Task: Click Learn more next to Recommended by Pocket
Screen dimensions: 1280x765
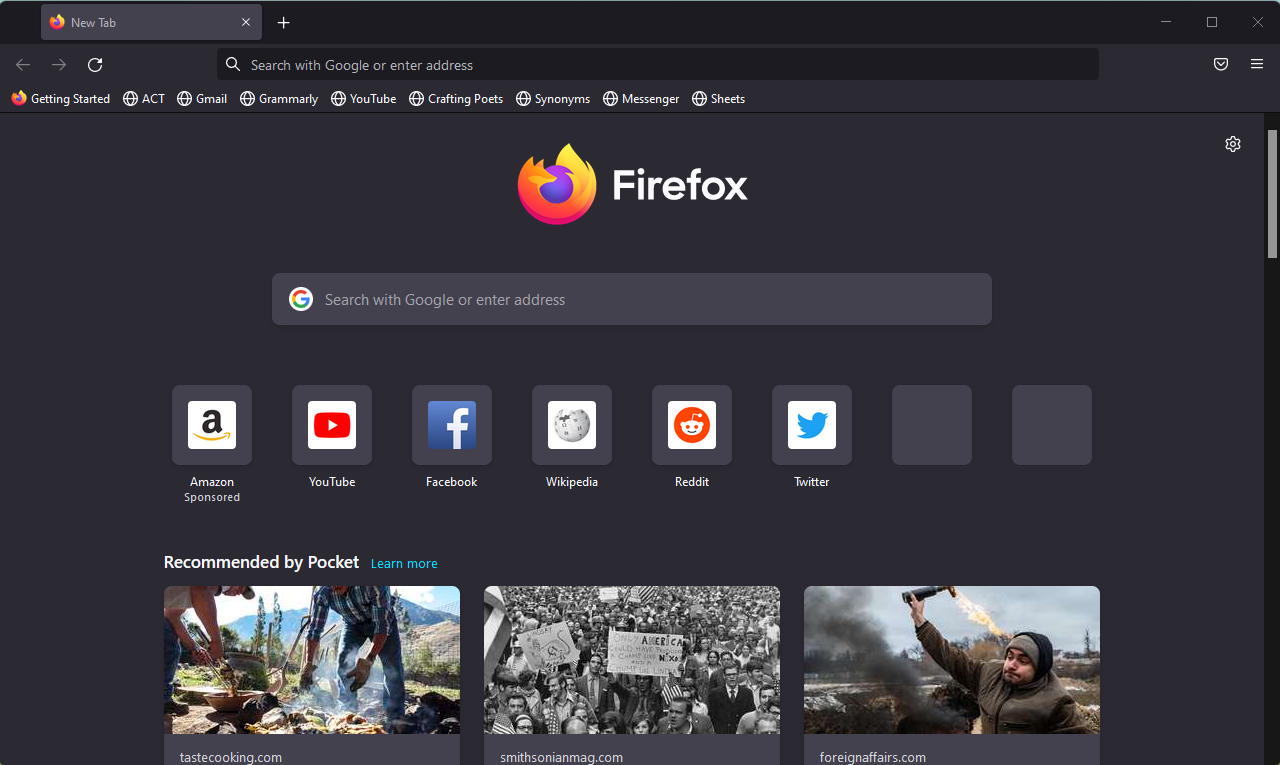Action: [403, 563]
